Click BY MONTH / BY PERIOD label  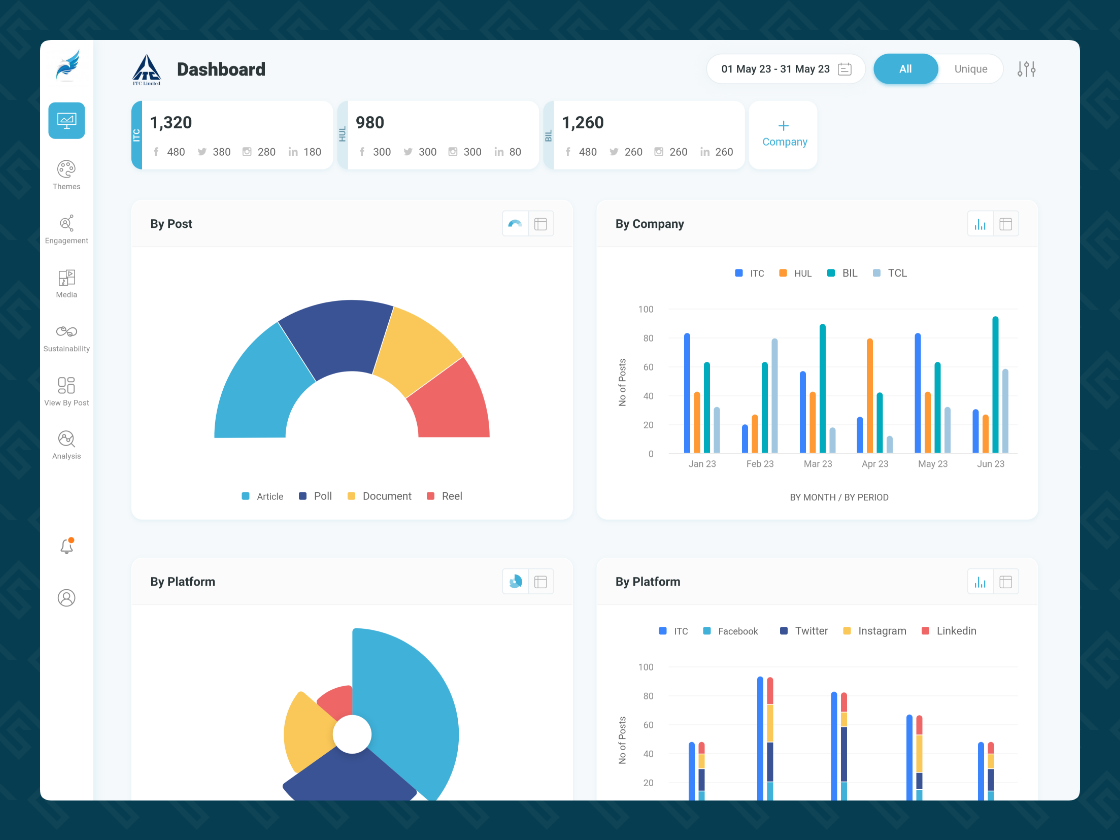839,498
